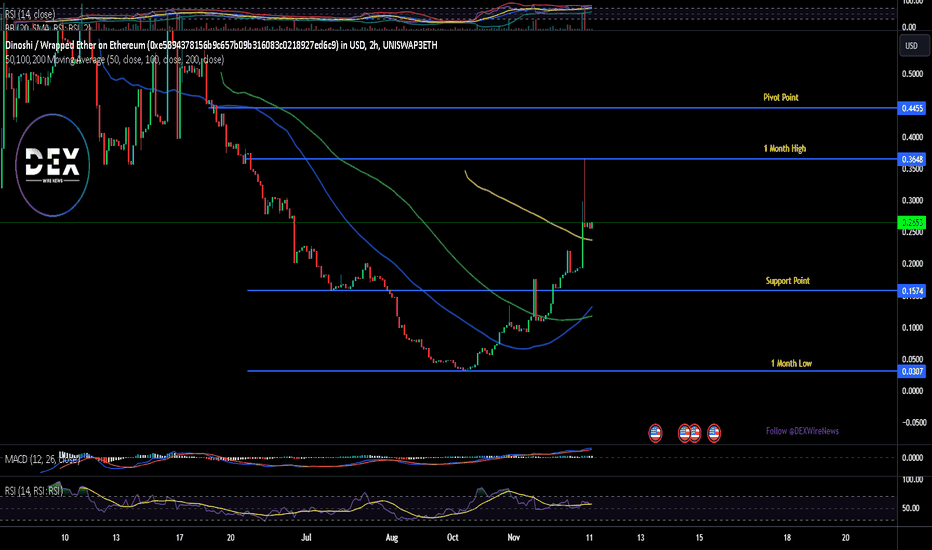
Task: Click the 0.5000 price axis label
Action: click(912, 74)
